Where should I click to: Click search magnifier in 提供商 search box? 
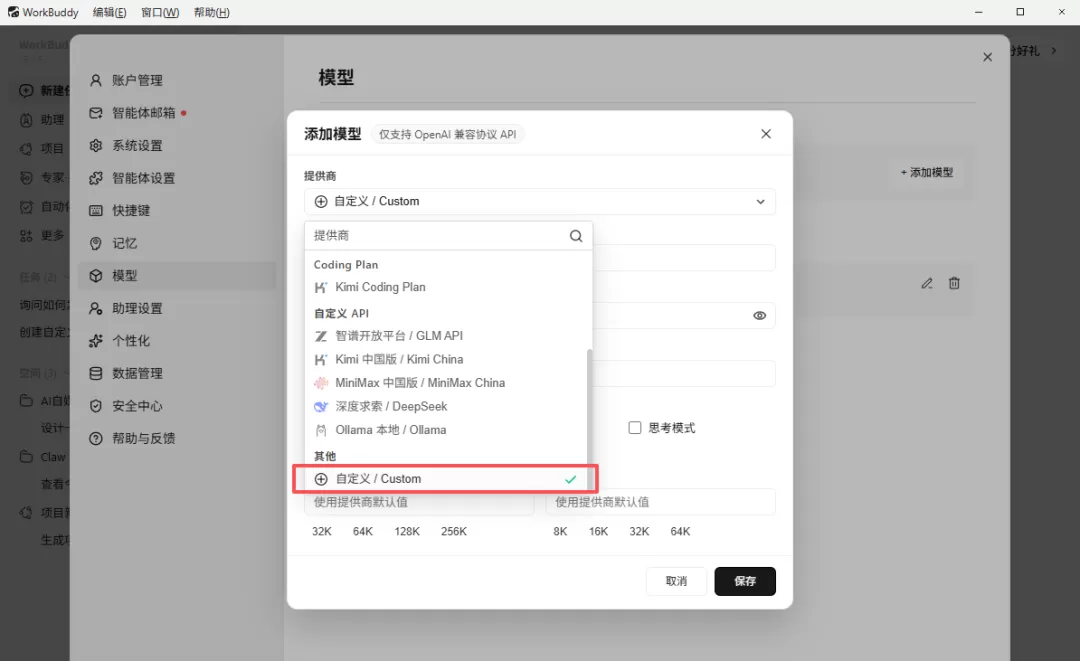pos(576,236)
